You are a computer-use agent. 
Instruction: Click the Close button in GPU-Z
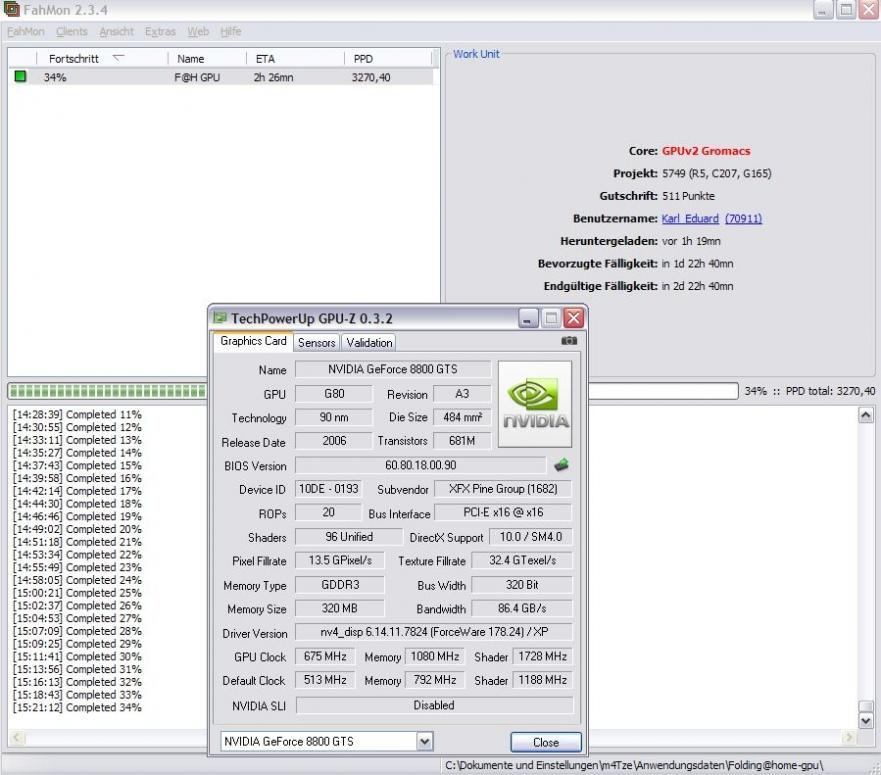tap(546, 742)
